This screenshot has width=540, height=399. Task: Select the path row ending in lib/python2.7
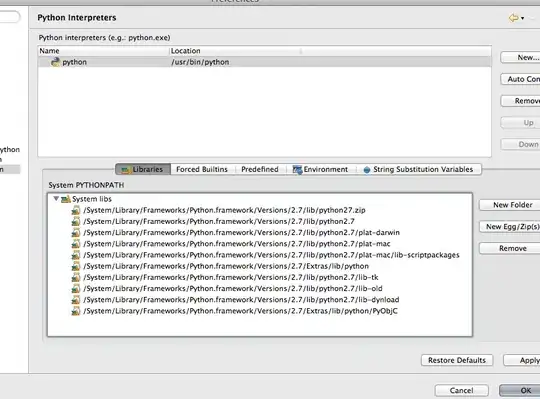click(219, 221)
